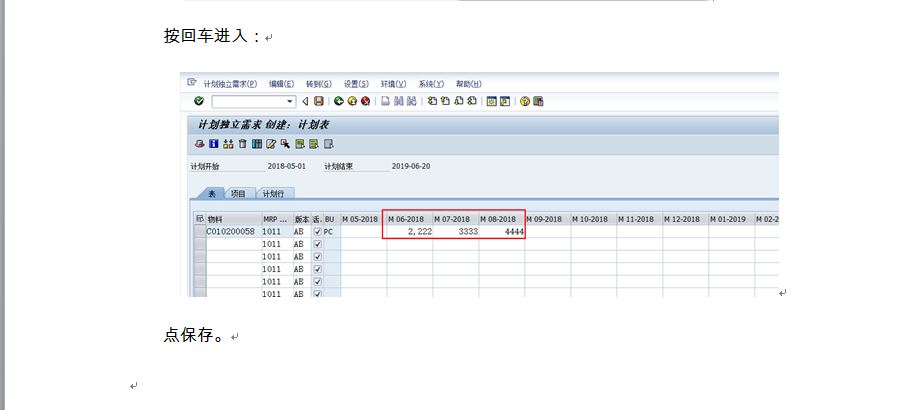The image size is (918, 410).
Task: Open the 环境(V) menu
Action: [393, 84]
